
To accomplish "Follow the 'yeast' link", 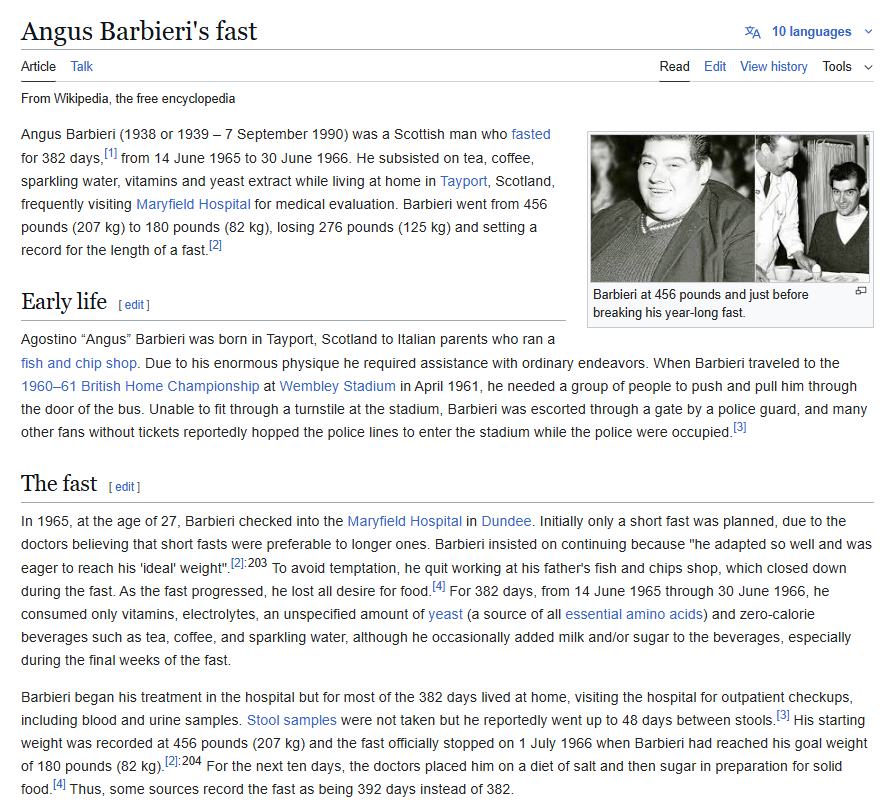I will [446, 614].
